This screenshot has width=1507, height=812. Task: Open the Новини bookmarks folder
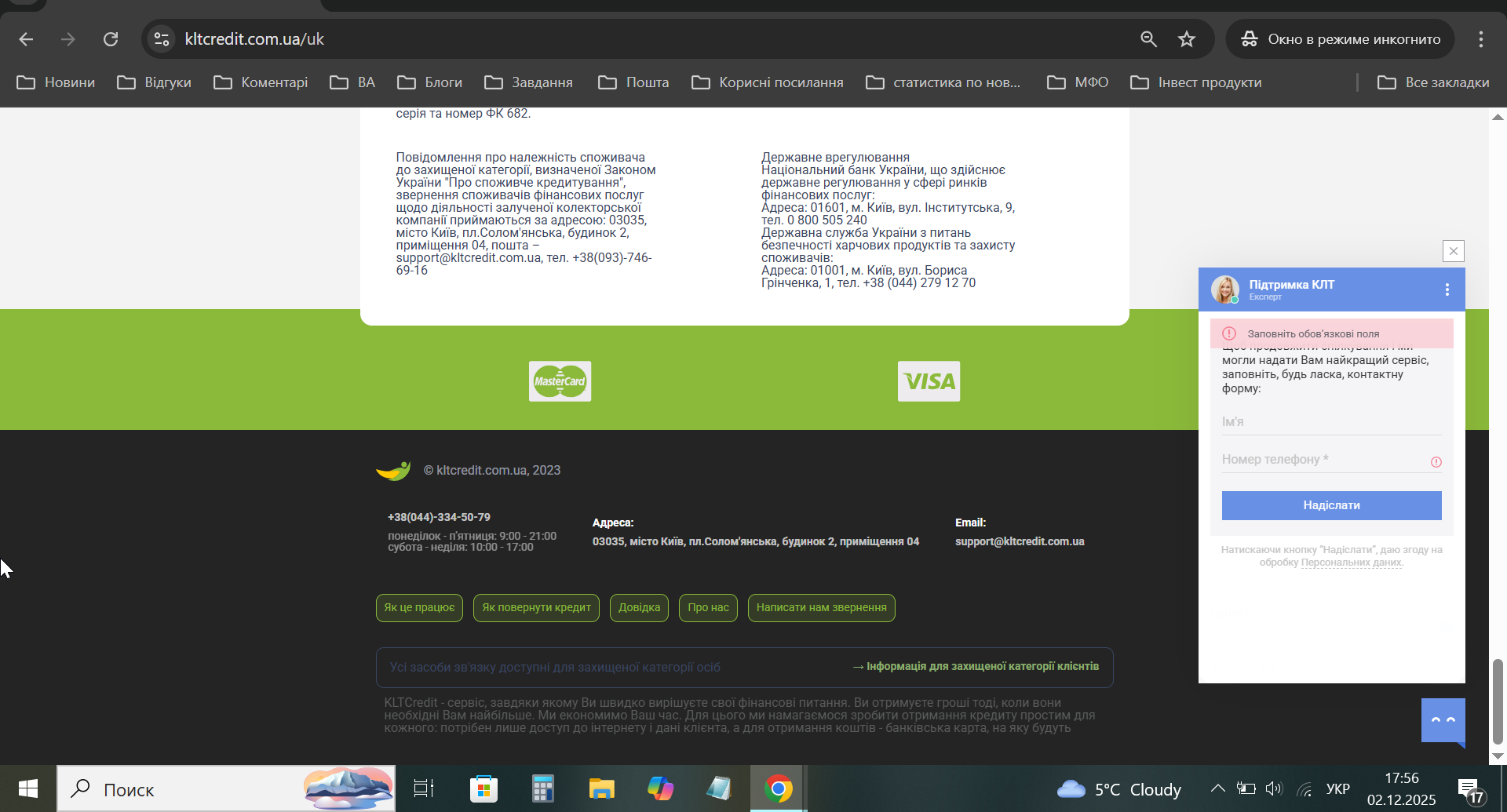coord(56,82)
